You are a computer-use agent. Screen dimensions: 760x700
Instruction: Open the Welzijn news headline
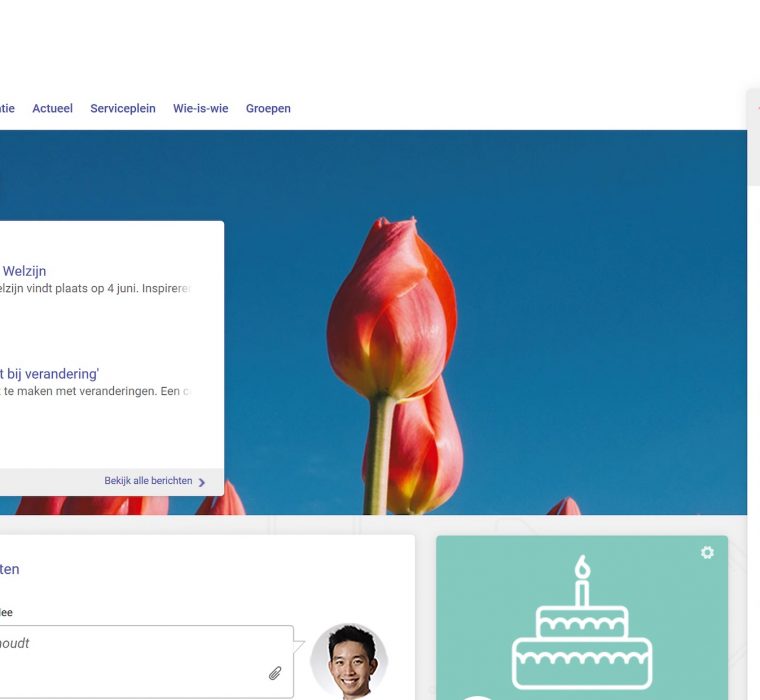point(24,271)
